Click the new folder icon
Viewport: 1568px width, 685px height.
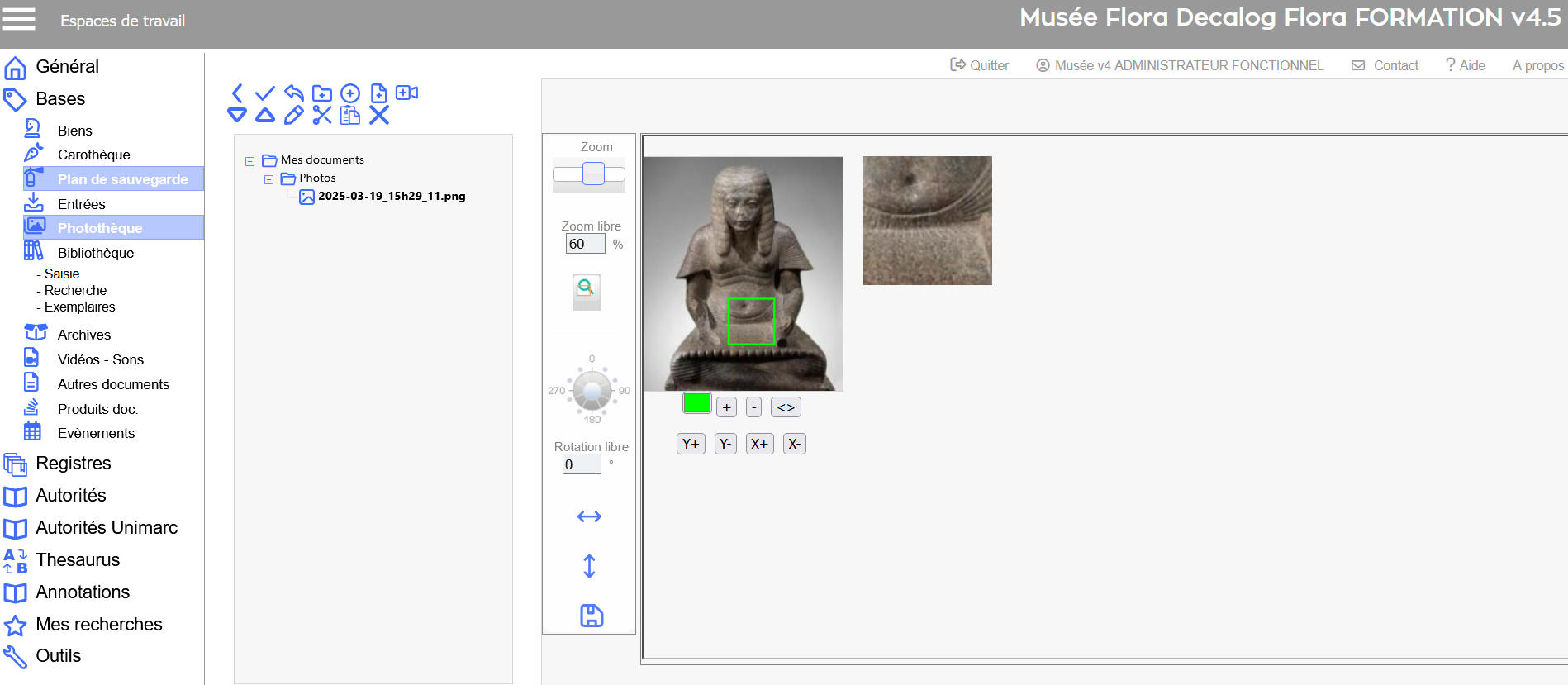pos(322,93)
